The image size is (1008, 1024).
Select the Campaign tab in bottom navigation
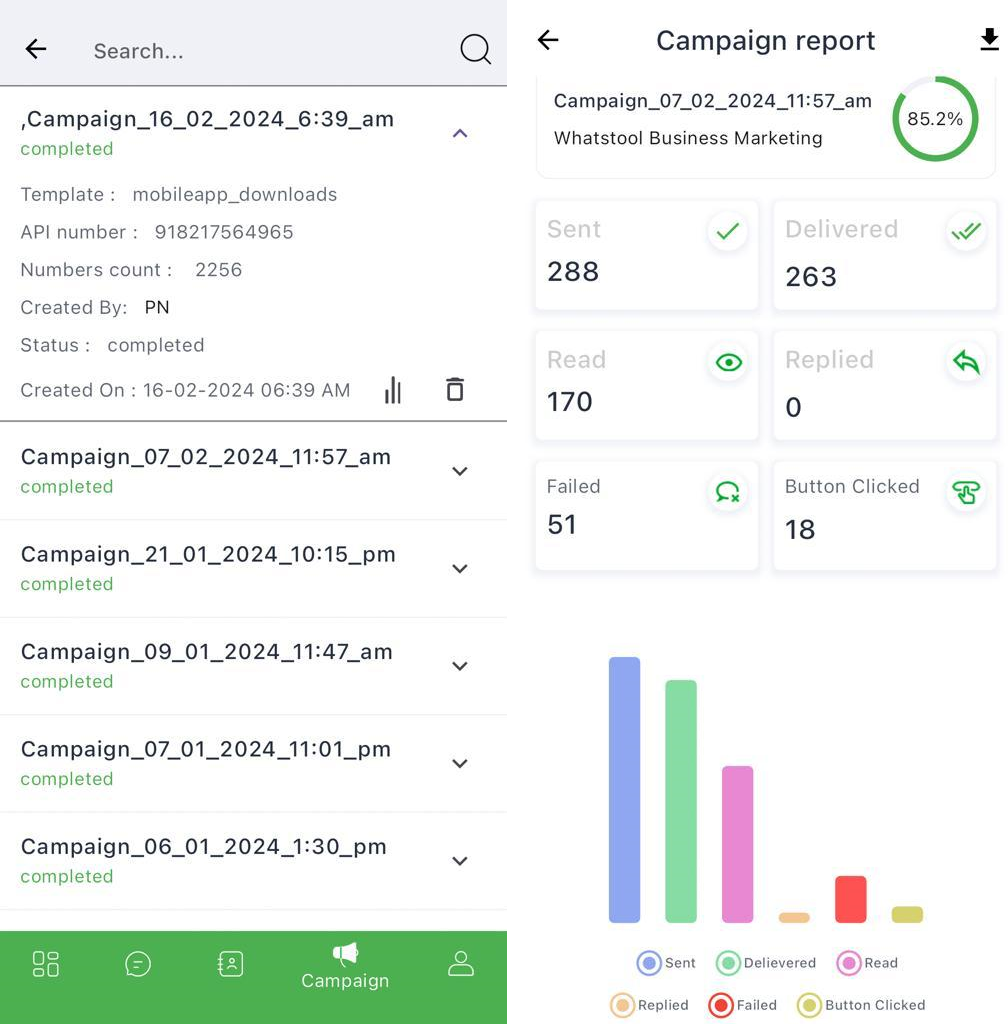(x=345, y=965)
